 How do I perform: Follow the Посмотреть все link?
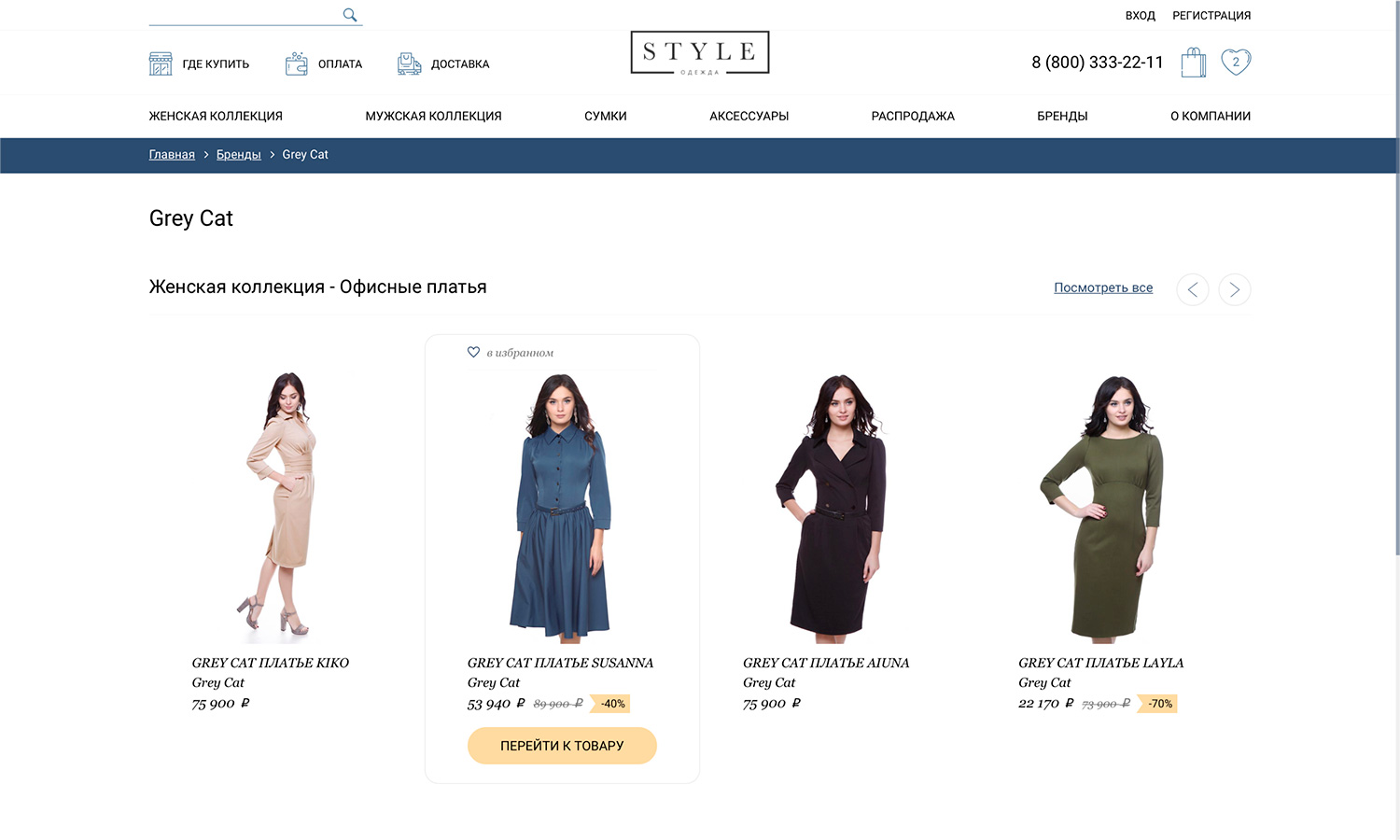pyautogui.click(x=1102, y=287)
